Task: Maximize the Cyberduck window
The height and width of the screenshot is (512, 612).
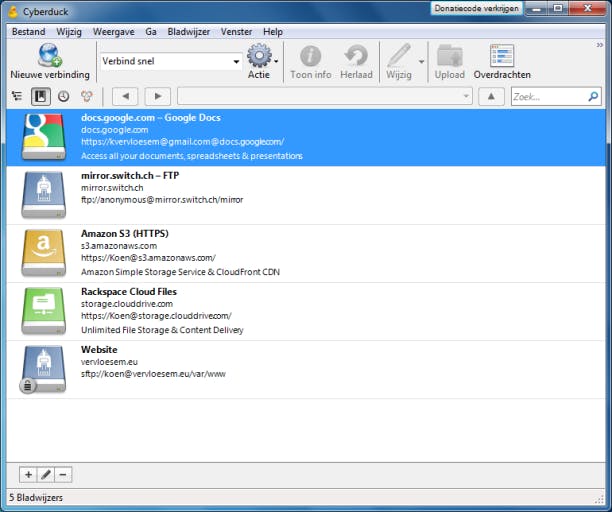Action: coord(558,8)
